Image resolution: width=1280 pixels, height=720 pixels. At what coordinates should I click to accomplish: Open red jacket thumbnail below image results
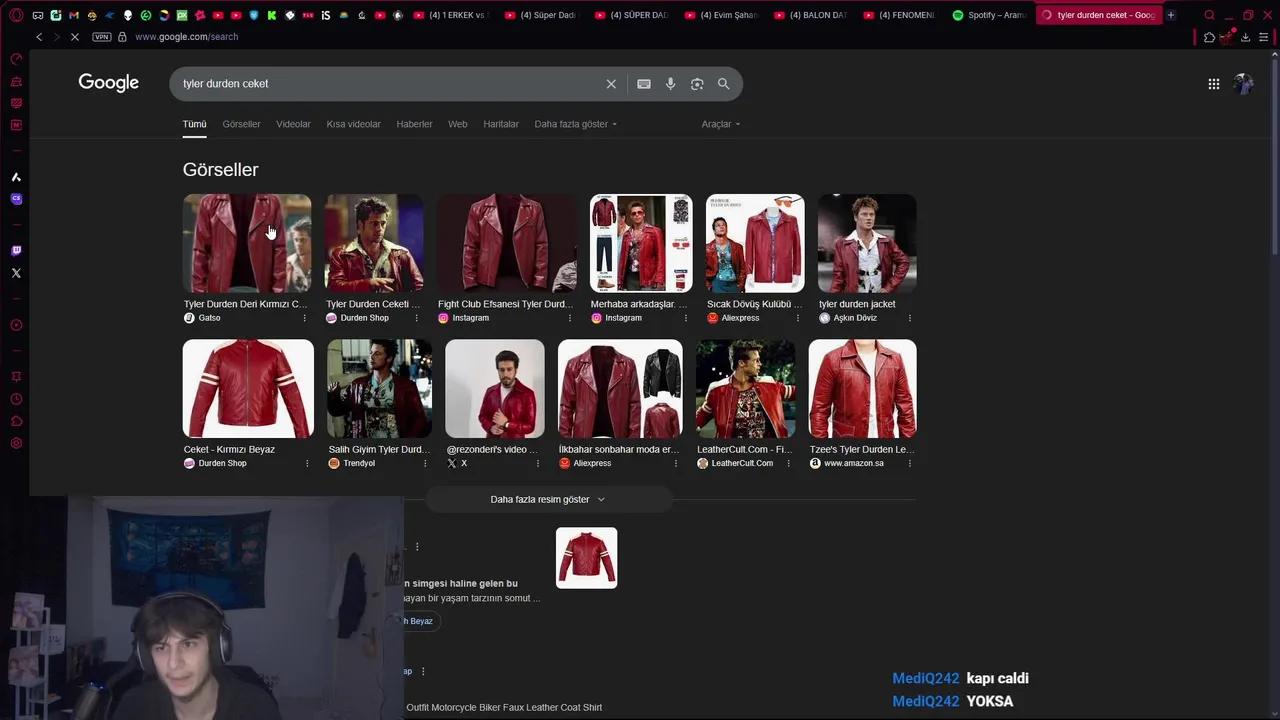click(x=586, y=558)
